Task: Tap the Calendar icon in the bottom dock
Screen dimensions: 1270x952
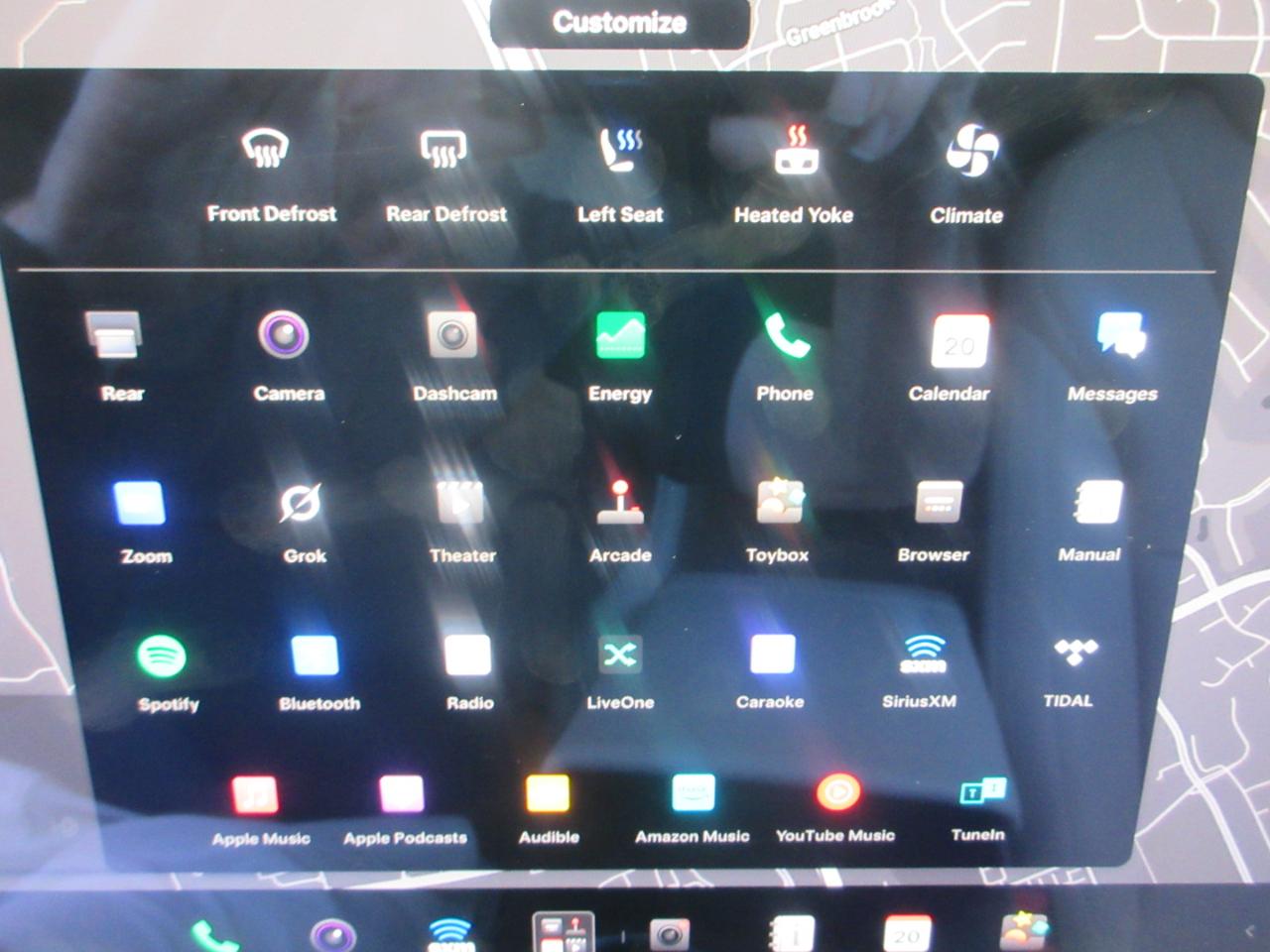Action: click(907, 933)
